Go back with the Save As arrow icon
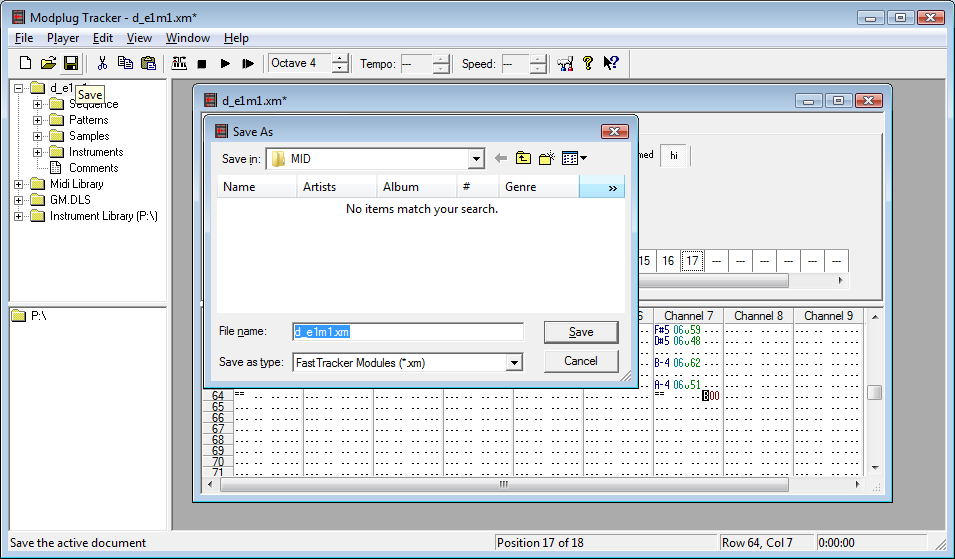This screenshot has height=559, width=955. point(501,158)
